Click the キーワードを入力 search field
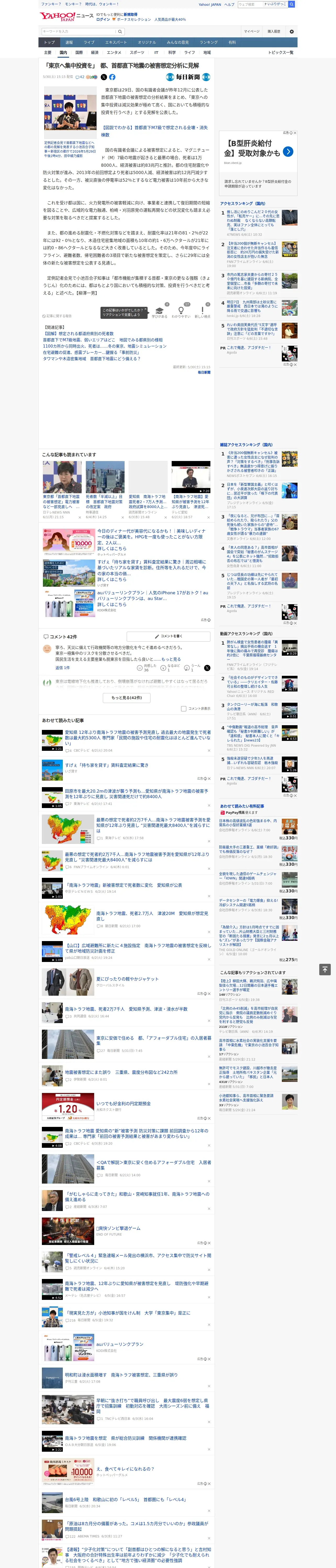 [79, 31]
